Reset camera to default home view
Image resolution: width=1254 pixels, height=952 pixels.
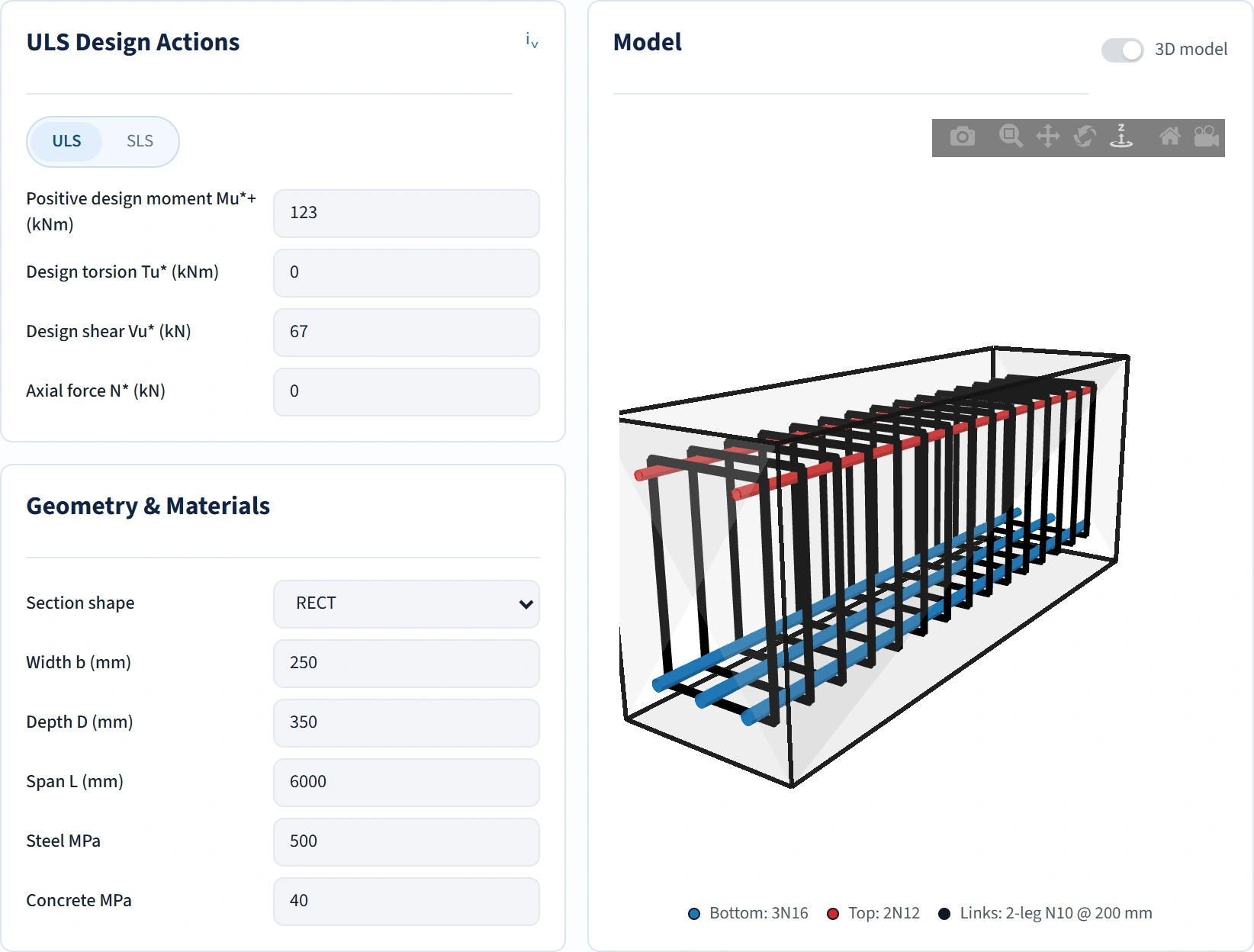pyautogui.click(x=1170, y=137)
